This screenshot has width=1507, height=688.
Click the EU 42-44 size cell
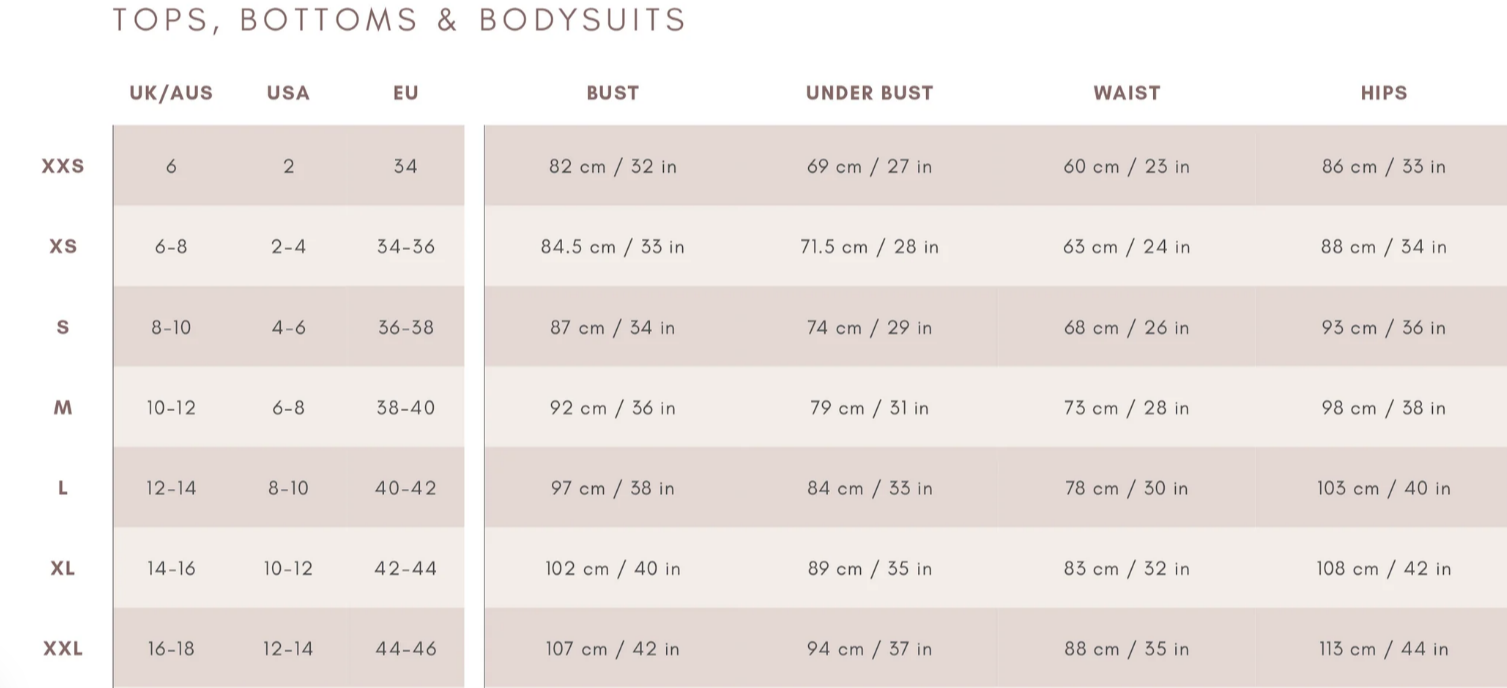405,569
